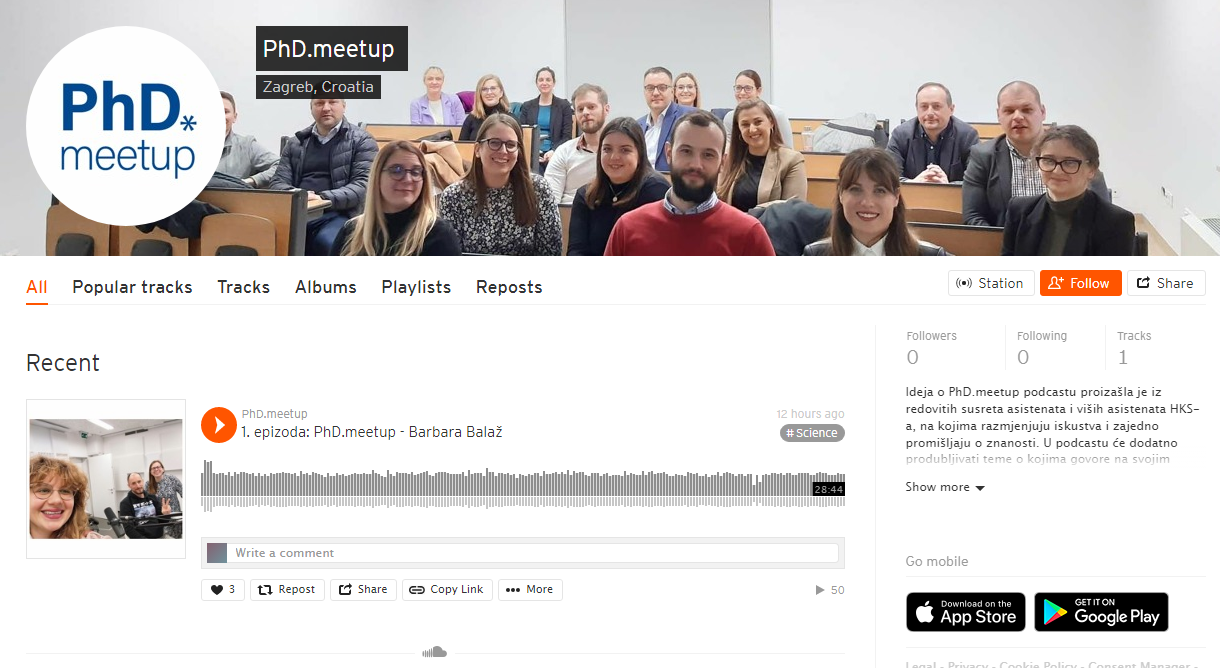Open the episode artwork thumbnail
The height and width of the screenshot is (668, 1220).
106,479
